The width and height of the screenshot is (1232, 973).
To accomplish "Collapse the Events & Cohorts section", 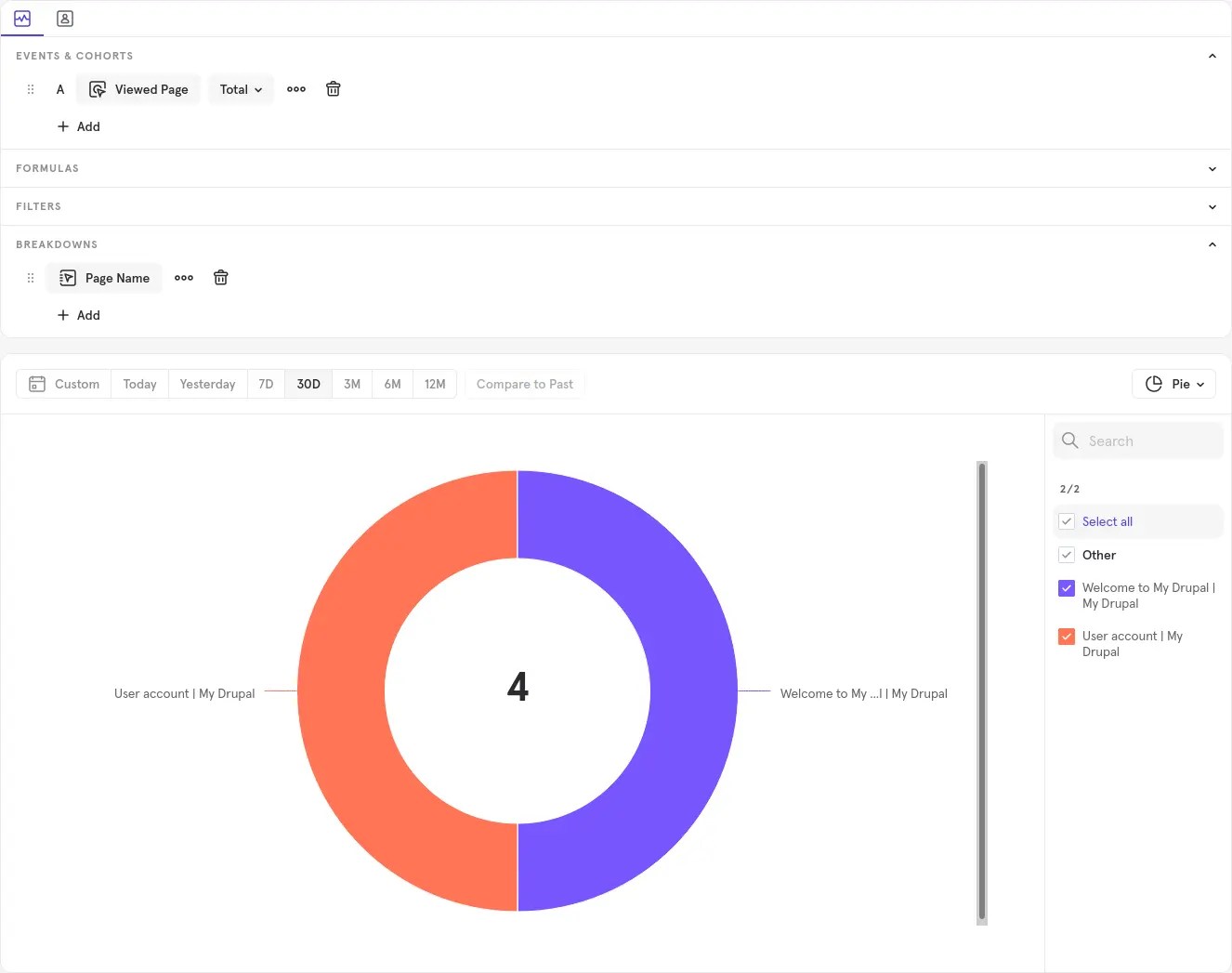I will click(1212, 56).
